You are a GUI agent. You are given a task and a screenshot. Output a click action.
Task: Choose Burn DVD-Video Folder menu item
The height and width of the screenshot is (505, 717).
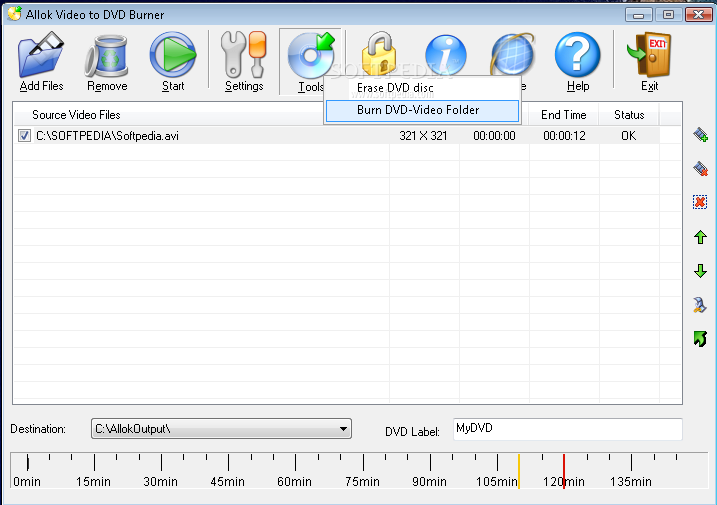pos(423,110)
